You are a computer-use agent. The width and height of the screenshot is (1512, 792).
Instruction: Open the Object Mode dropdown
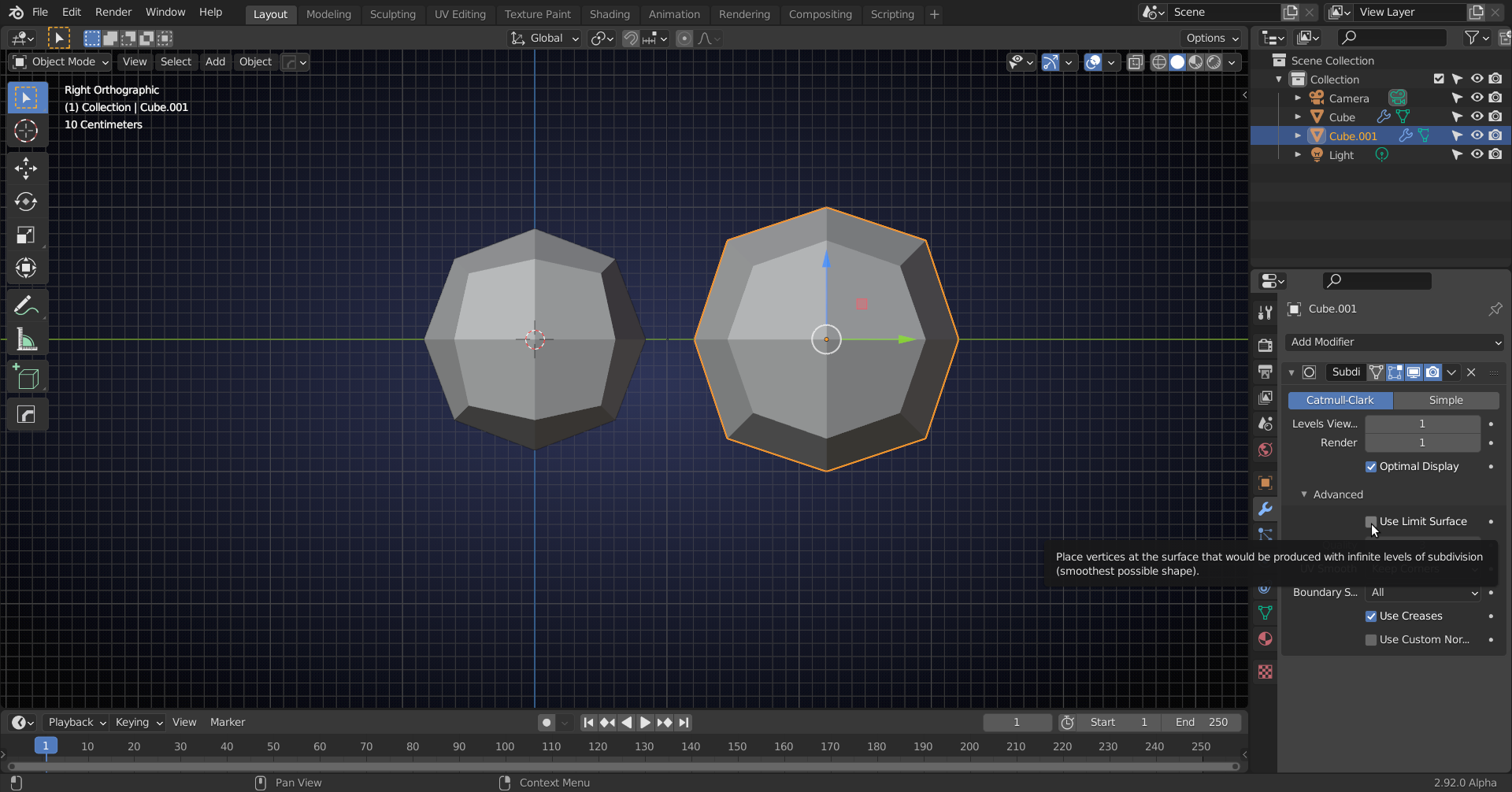(61, 61)
